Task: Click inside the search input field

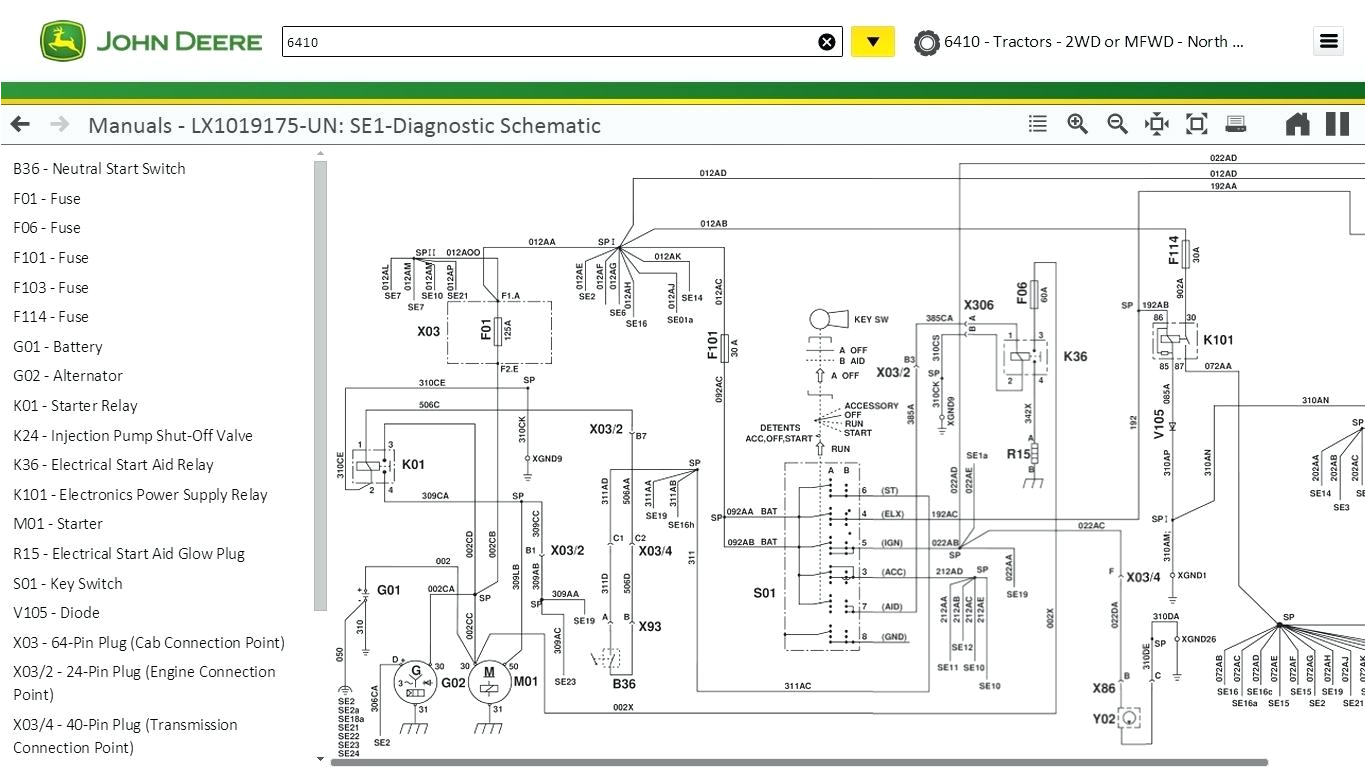Action: 550,41
